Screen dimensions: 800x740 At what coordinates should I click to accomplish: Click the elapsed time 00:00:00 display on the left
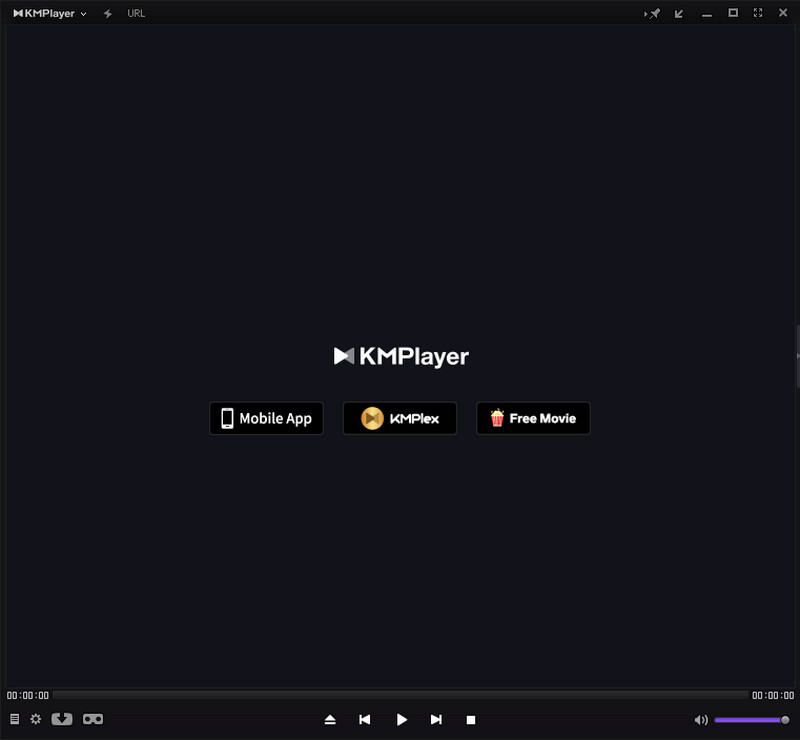28,695
